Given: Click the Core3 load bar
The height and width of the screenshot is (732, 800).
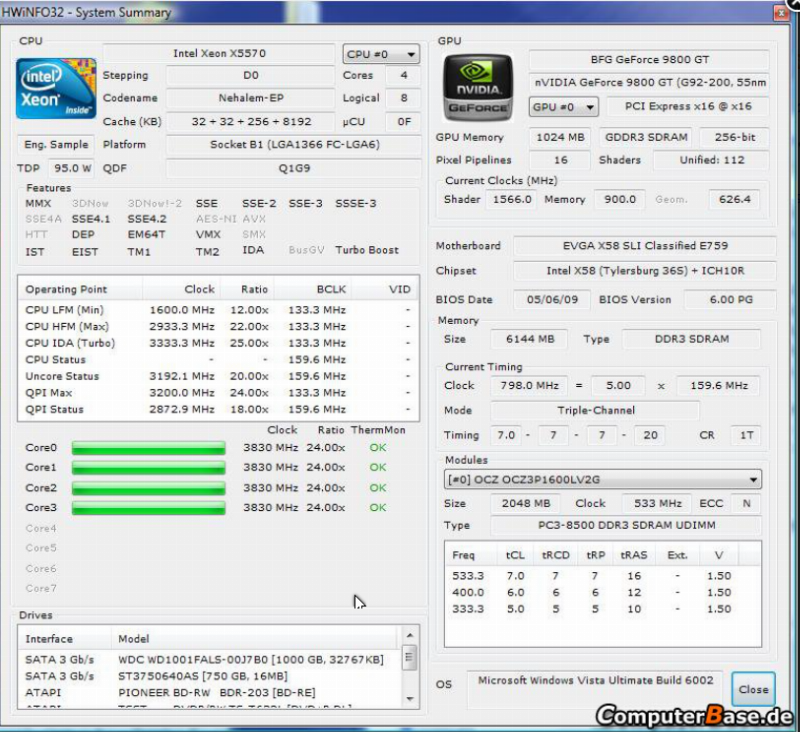Looking at the screenshot, I should (x=148, y=508).
